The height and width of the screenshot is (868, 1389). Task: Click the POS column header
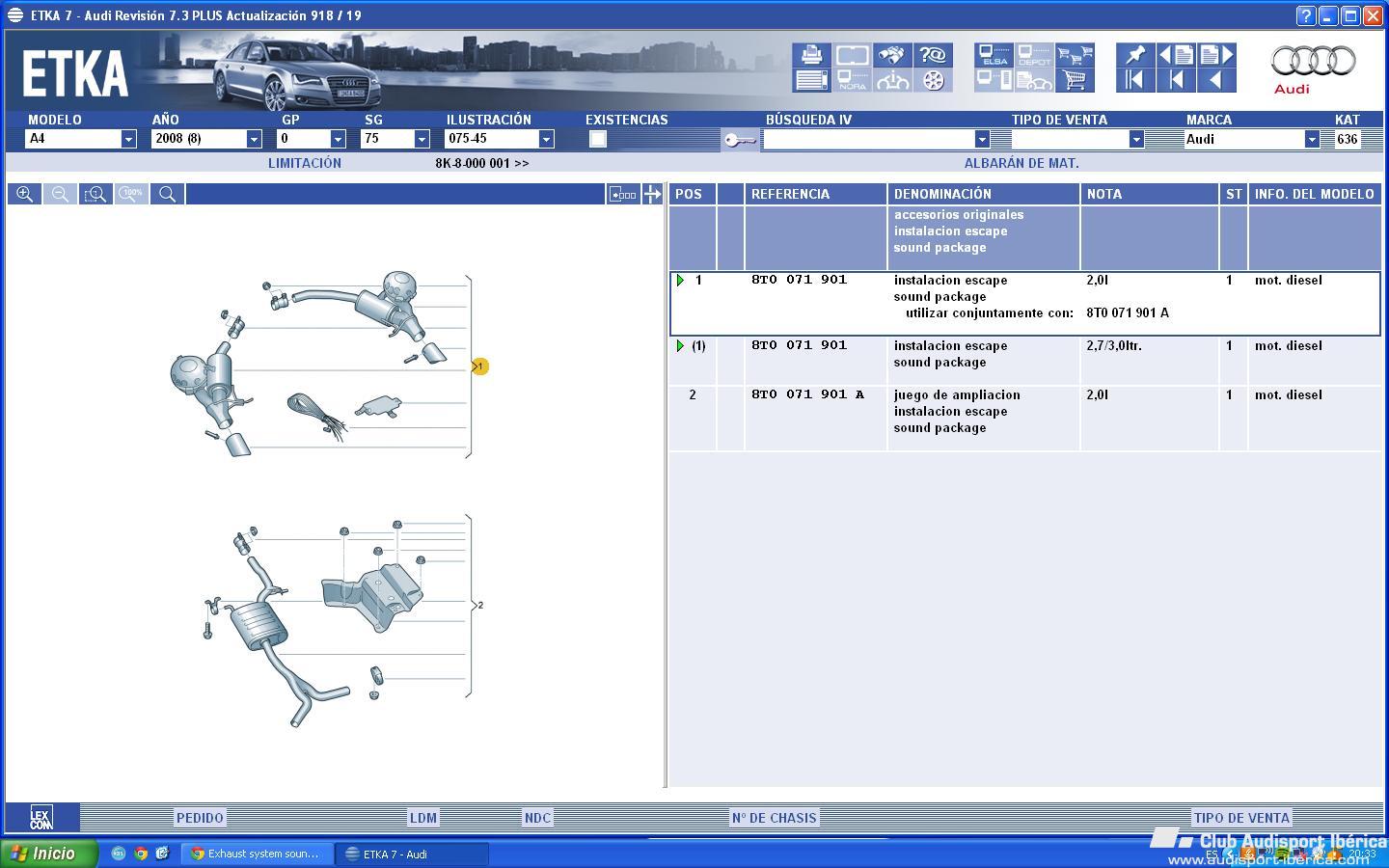click(693, 194)
